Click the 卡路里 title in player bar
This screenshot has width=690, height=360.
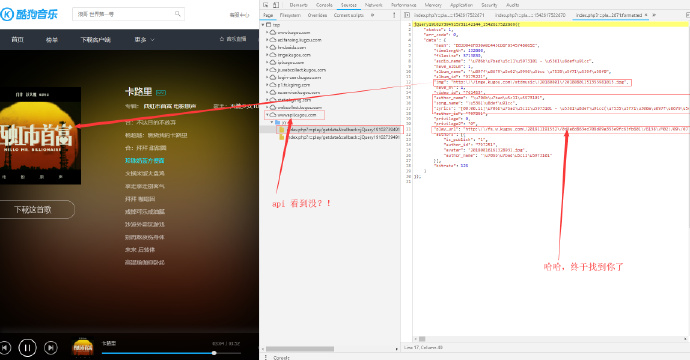pos(109,343)
